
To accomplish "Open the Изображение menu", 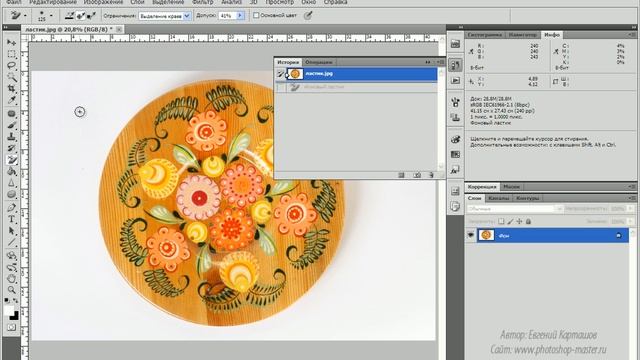I will point(102,2).
